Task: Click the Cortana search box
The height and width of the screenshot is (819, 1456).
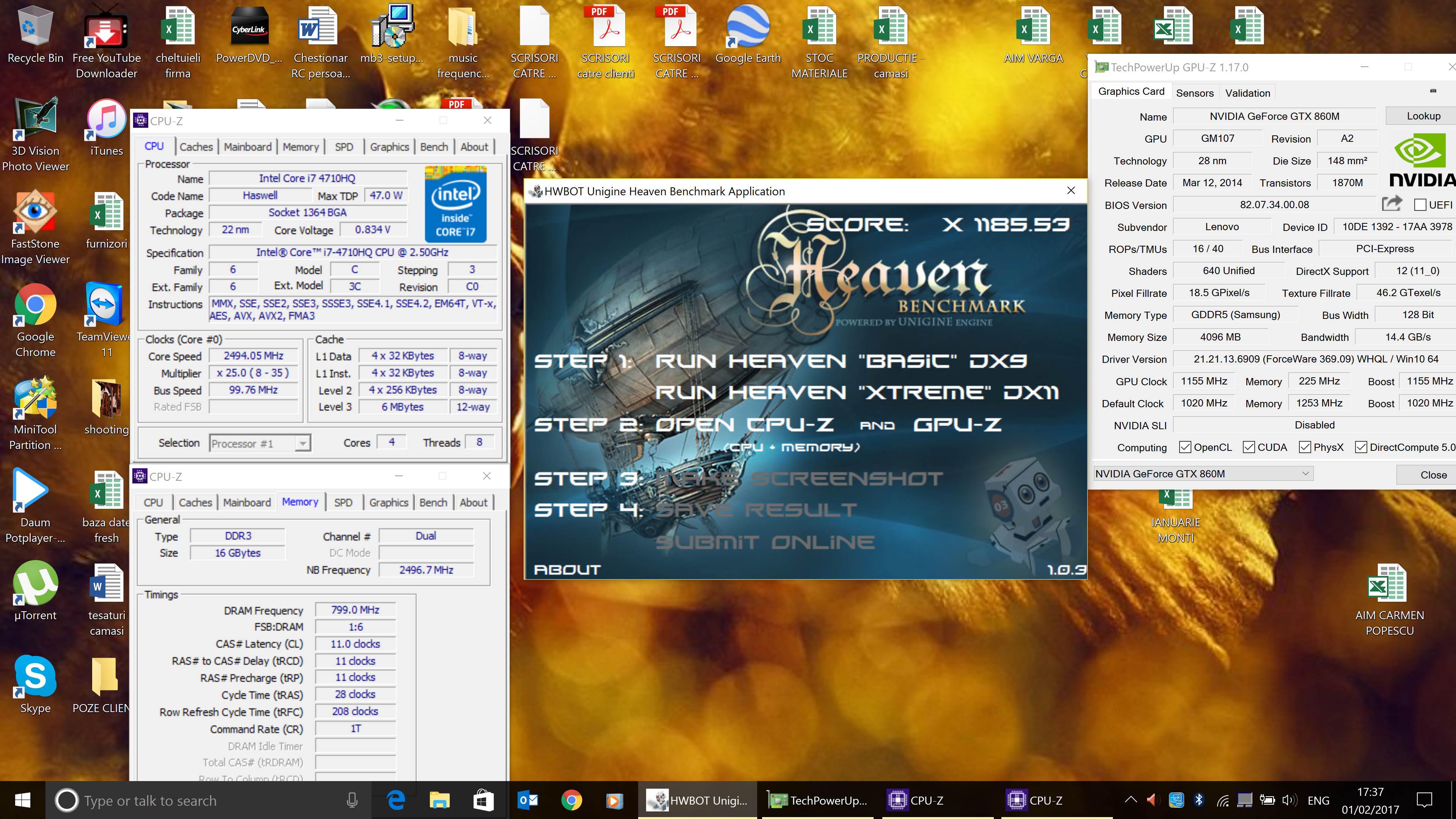Action: (208, 800)
